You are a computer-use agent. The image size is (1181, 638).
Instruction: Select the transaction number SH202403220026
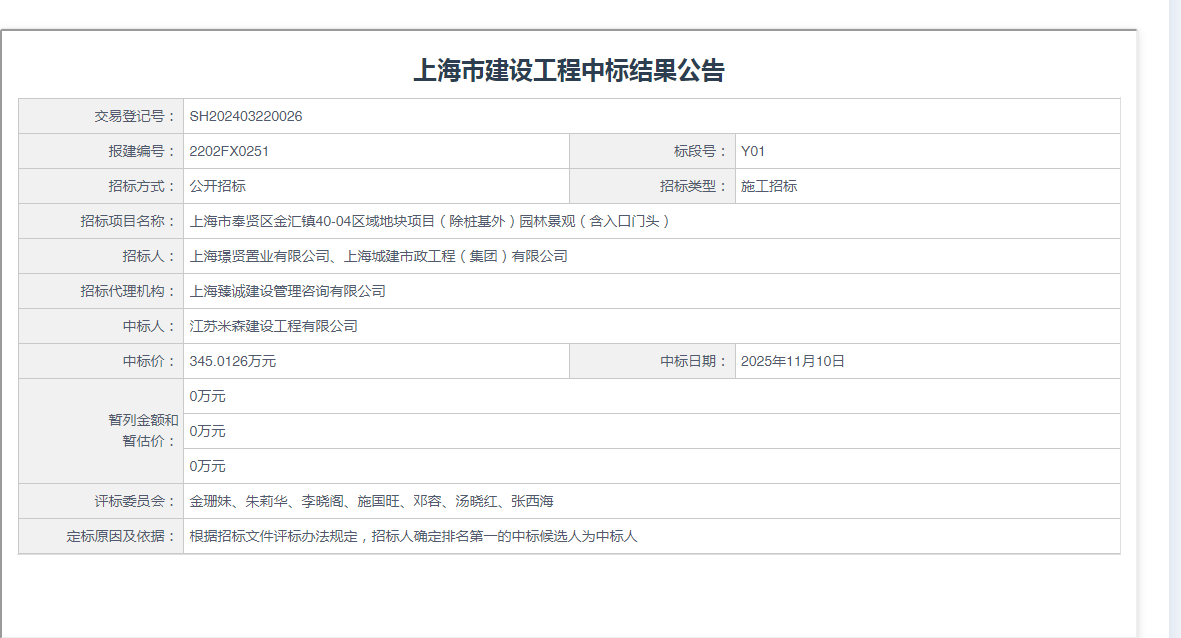(x=246, y=116)
